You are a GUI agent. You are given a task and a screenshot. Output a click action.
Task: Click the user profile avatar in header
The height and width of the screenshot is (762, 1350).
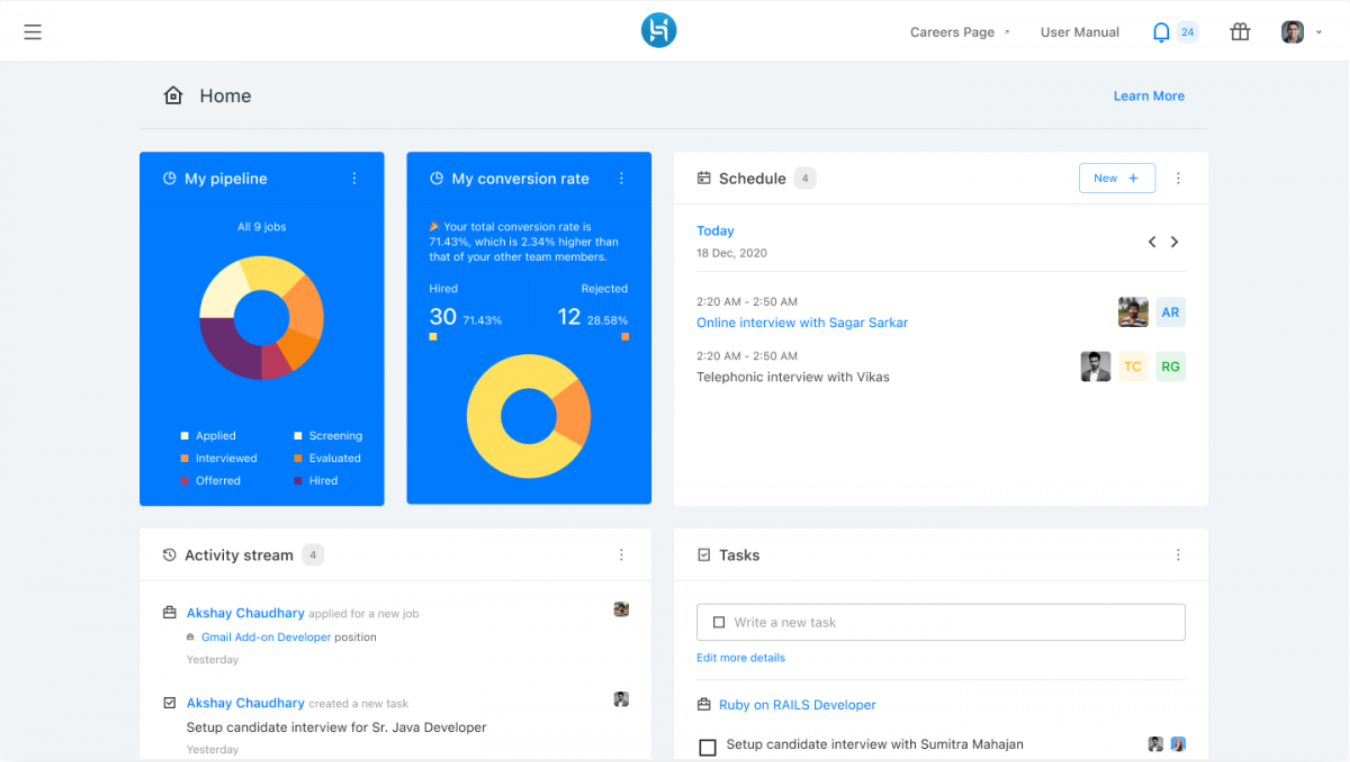pyautogui.click(x=1293, y=32)
